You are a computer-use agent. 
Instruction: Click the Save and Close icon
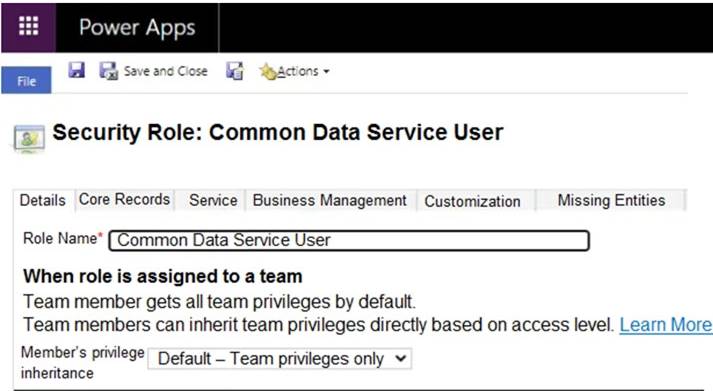pos(109,71)
